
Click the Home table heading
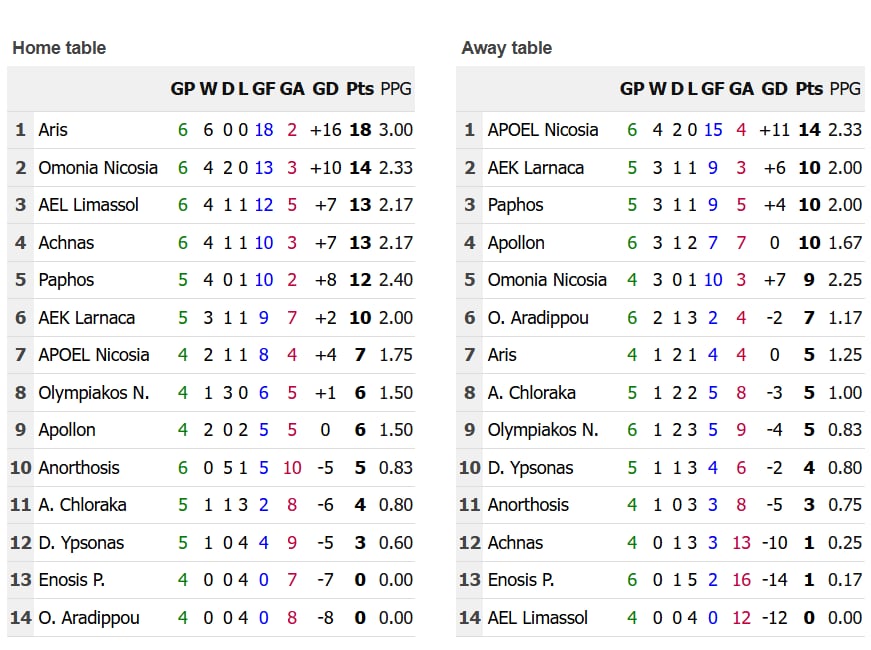[59, 48]
